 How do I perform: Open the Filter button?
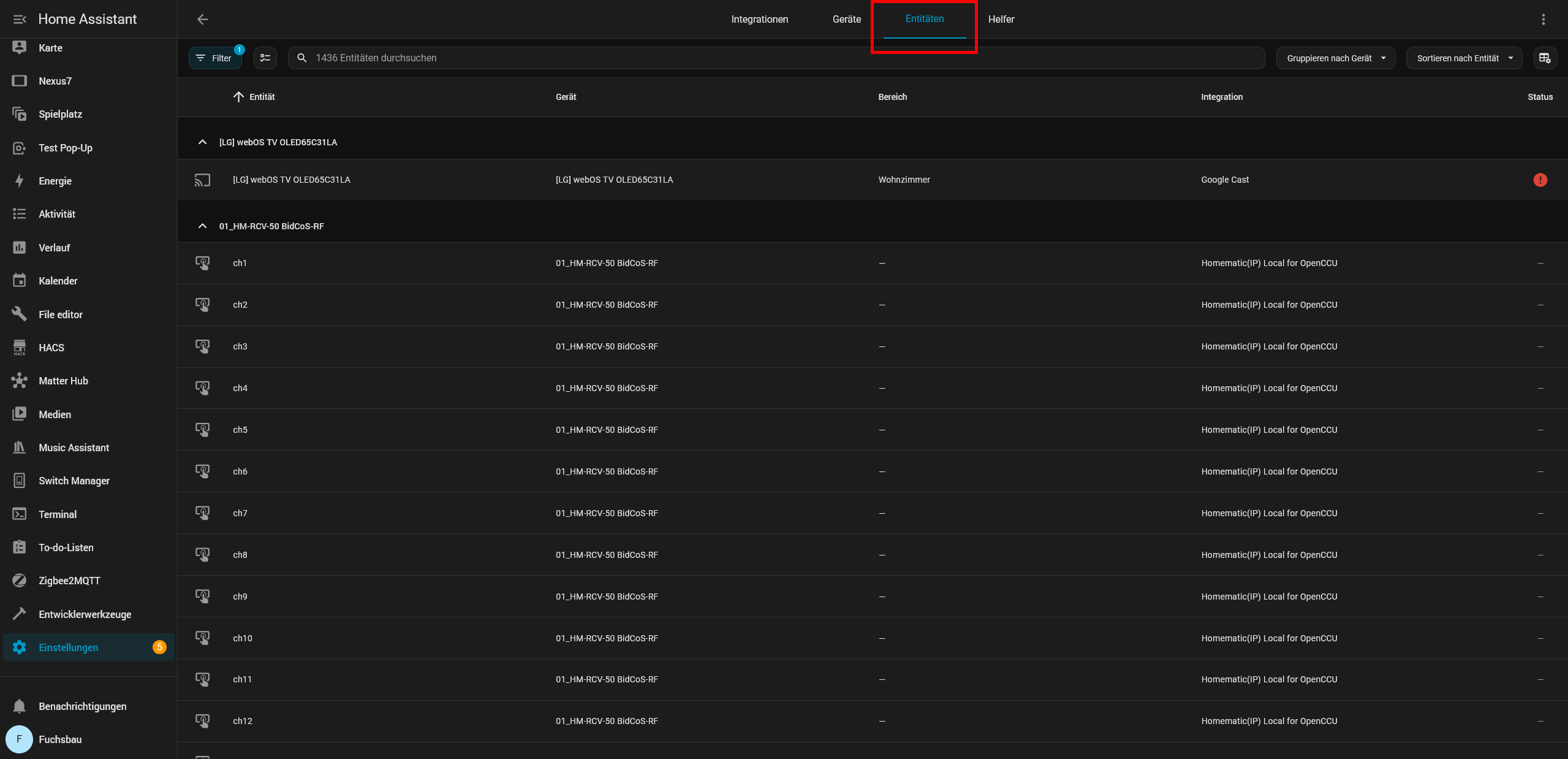(x=214, y=58)
